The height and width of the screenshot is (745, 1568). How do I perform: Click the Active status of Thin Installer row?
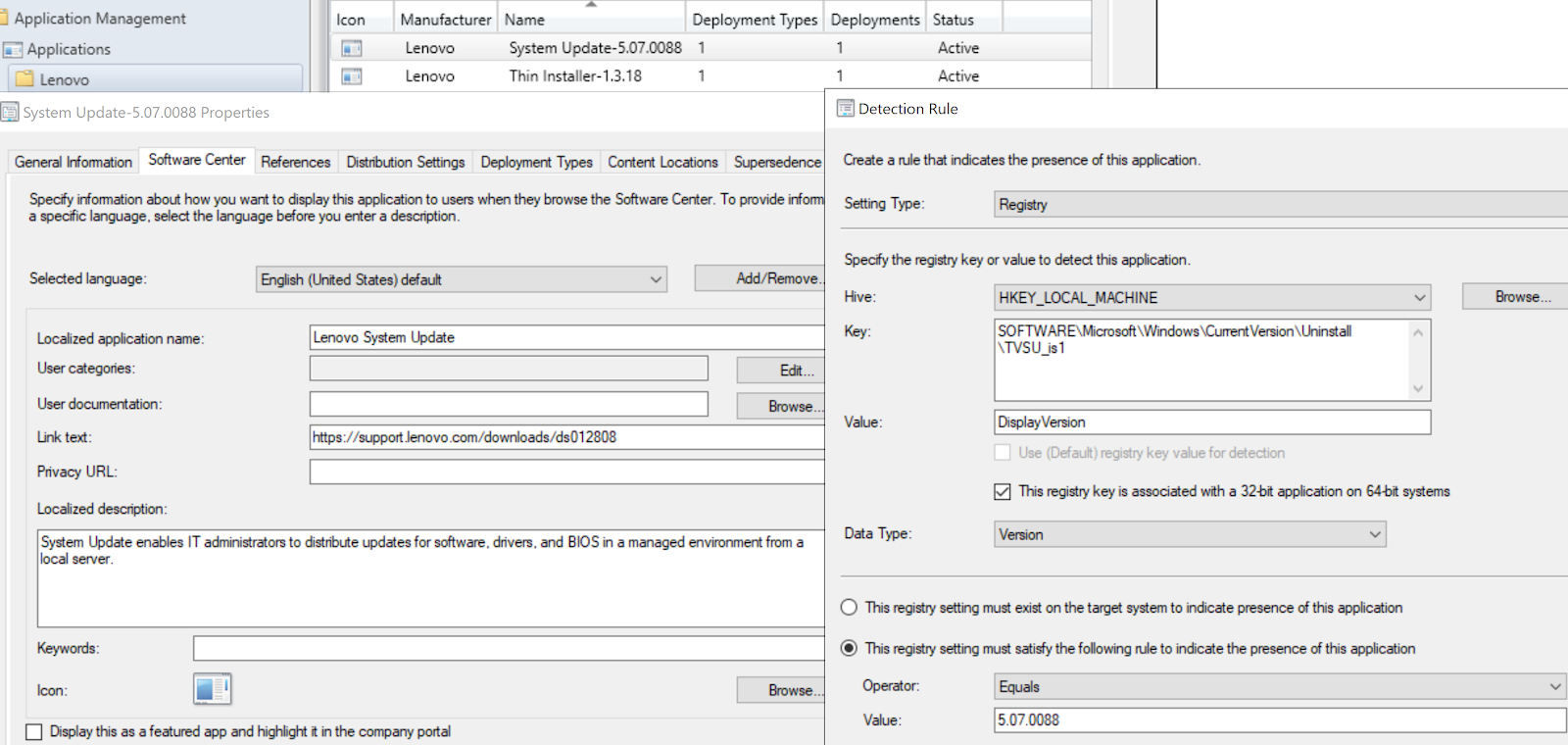coord(958,76)
